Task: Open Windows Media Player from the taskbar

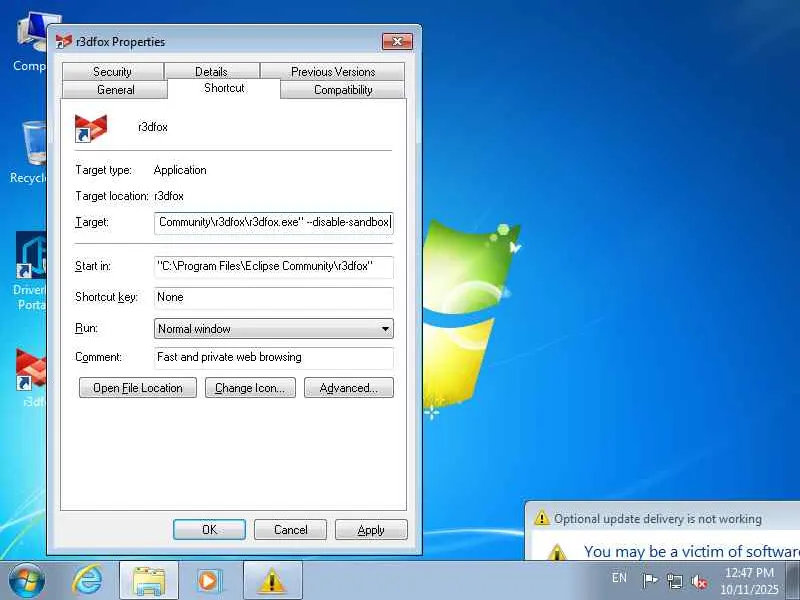Action: click(208, 581)
